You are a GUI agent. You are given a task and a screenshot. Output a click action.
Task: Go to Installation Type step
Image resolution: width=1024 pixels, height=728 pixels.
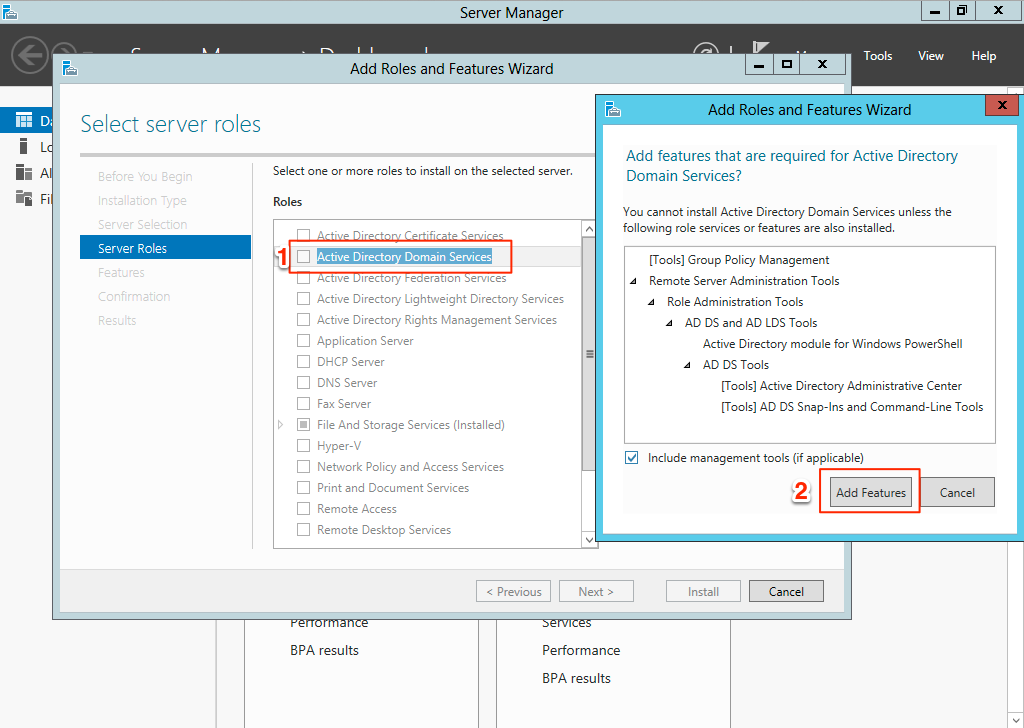(142, 200)
